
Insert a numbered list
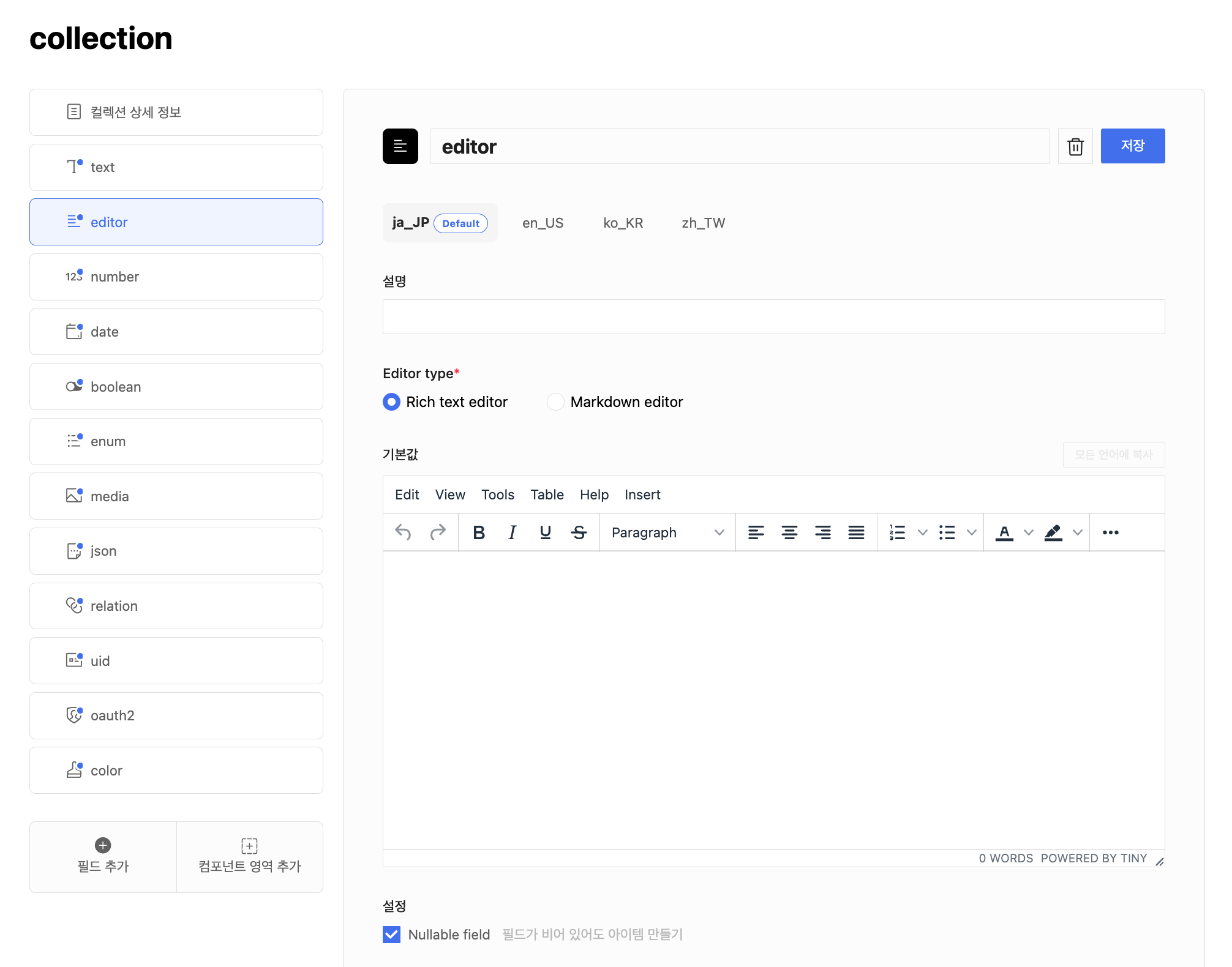(898, 532)
